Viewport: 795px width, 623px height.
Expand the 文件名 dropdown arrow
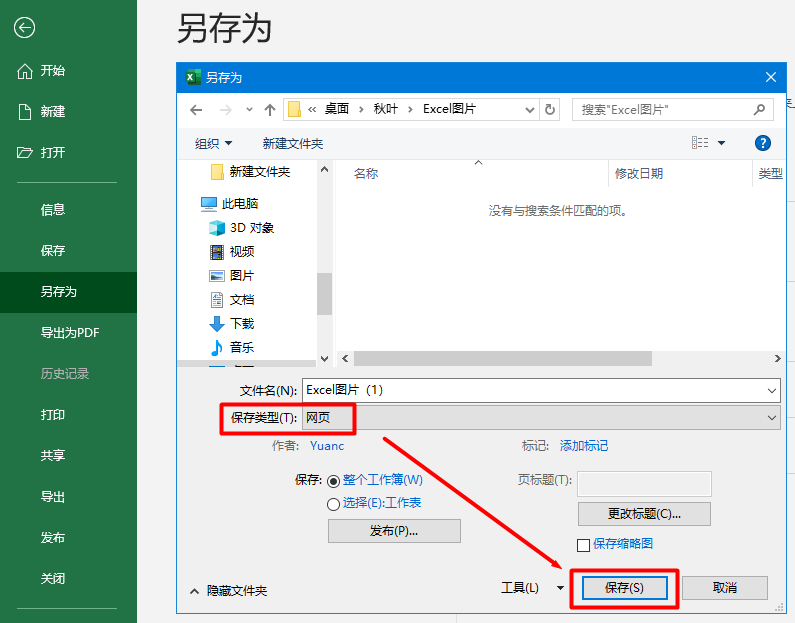click(x=772, y=391)
